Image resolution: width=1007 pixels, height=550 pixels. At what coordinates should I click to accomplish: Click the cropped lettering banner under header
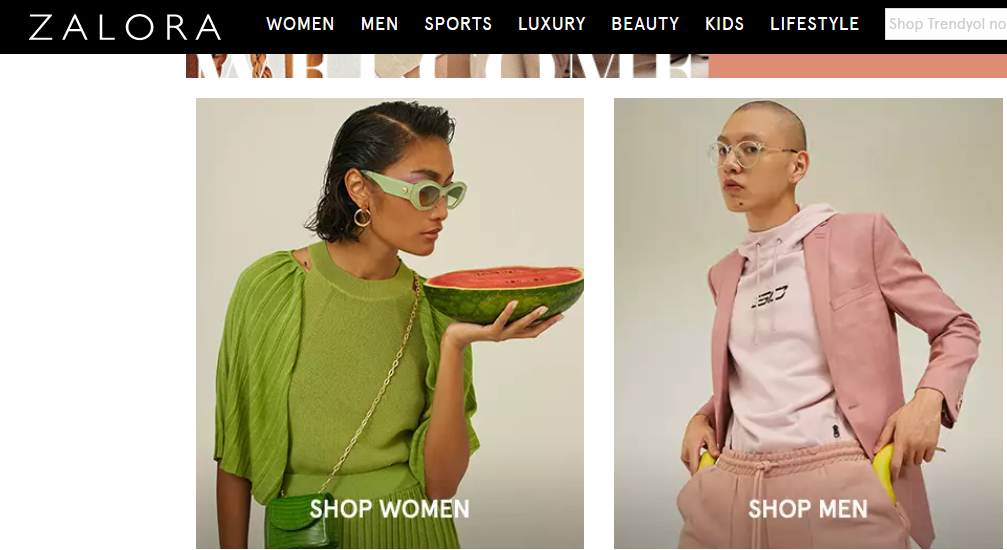(x=447, y=66)
